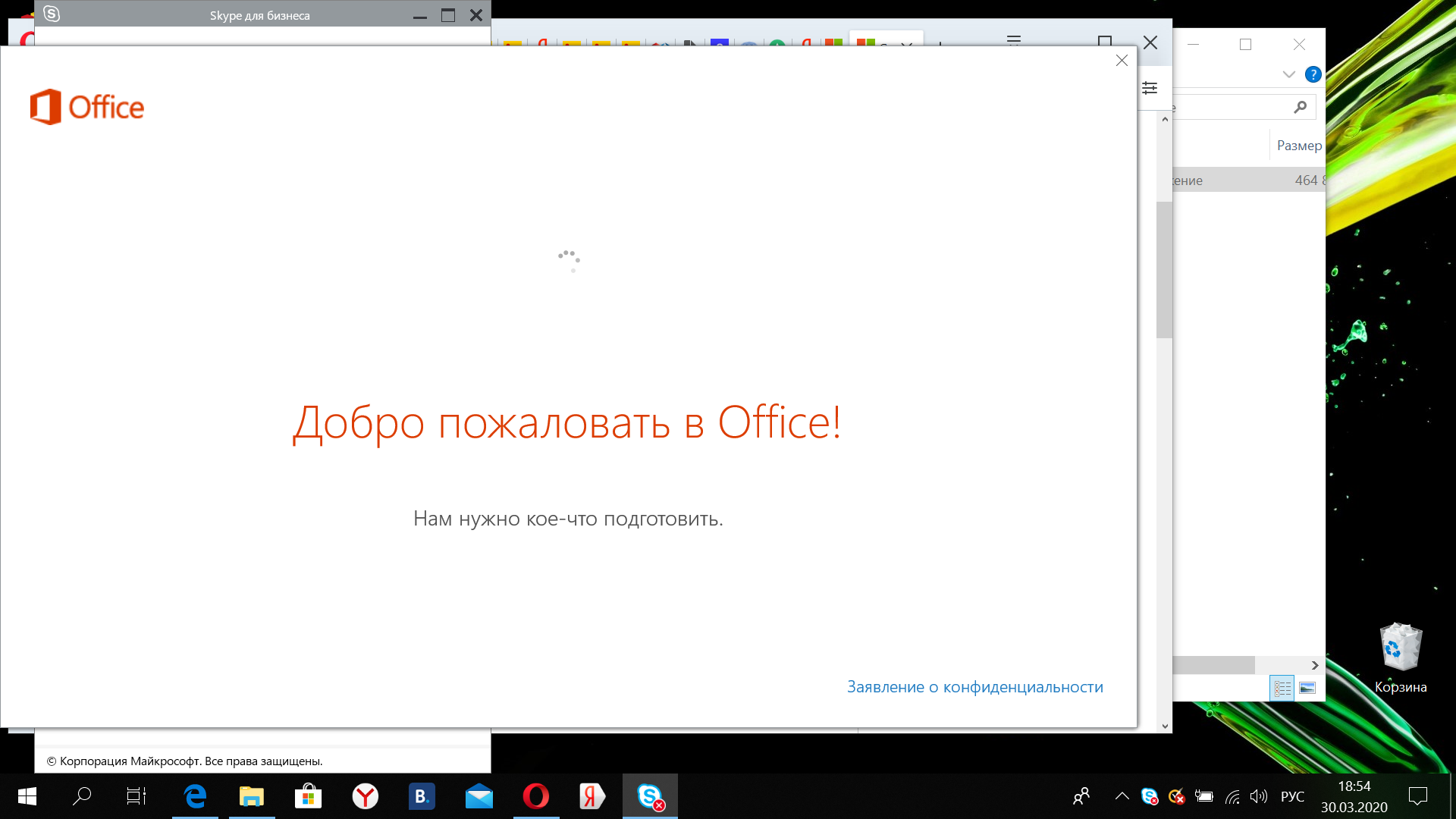
Task: Click browser scrollbar up arrow
Action: tap(1165, 119)
